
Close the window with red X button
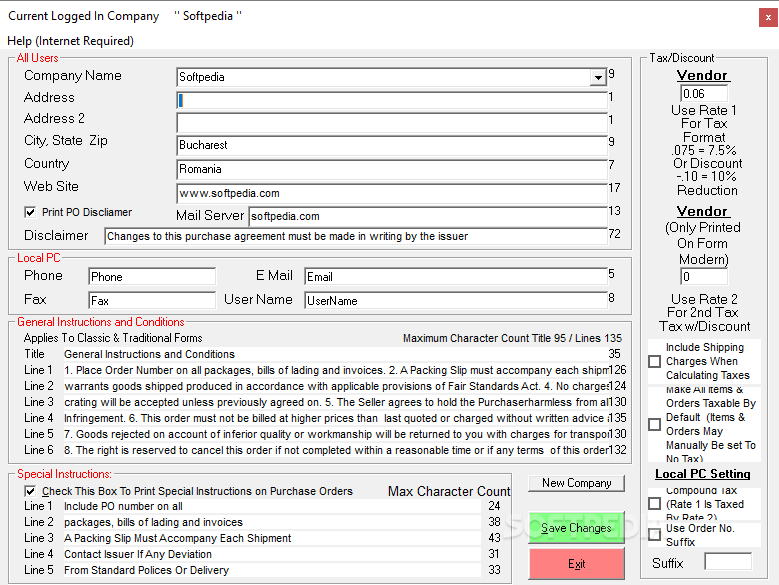pos(768,18)
